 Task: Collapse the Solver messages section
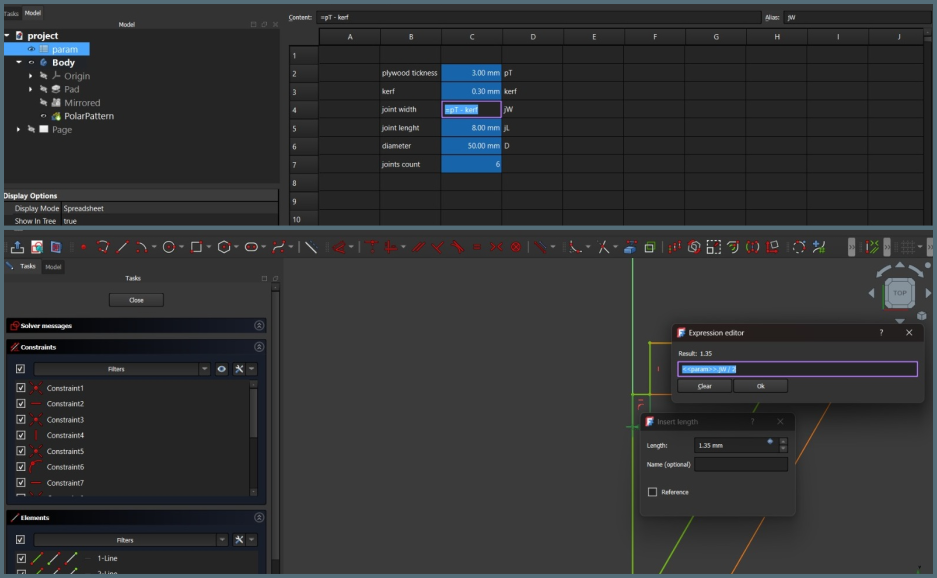point(259,326)
